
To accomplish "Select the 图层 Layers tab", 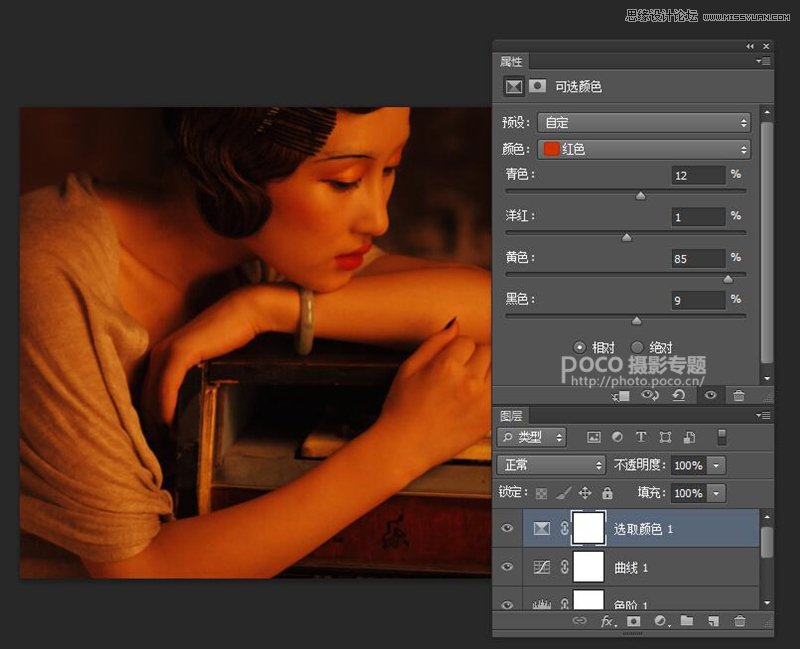I will [511, 416].
